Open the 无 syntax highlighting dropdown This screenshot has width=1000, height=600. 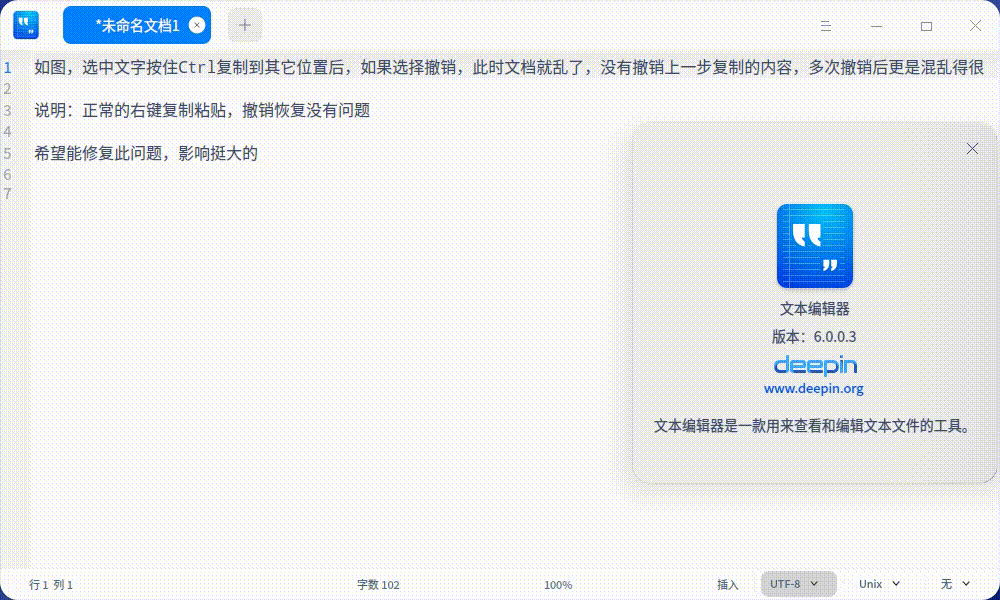click(953, 584)
